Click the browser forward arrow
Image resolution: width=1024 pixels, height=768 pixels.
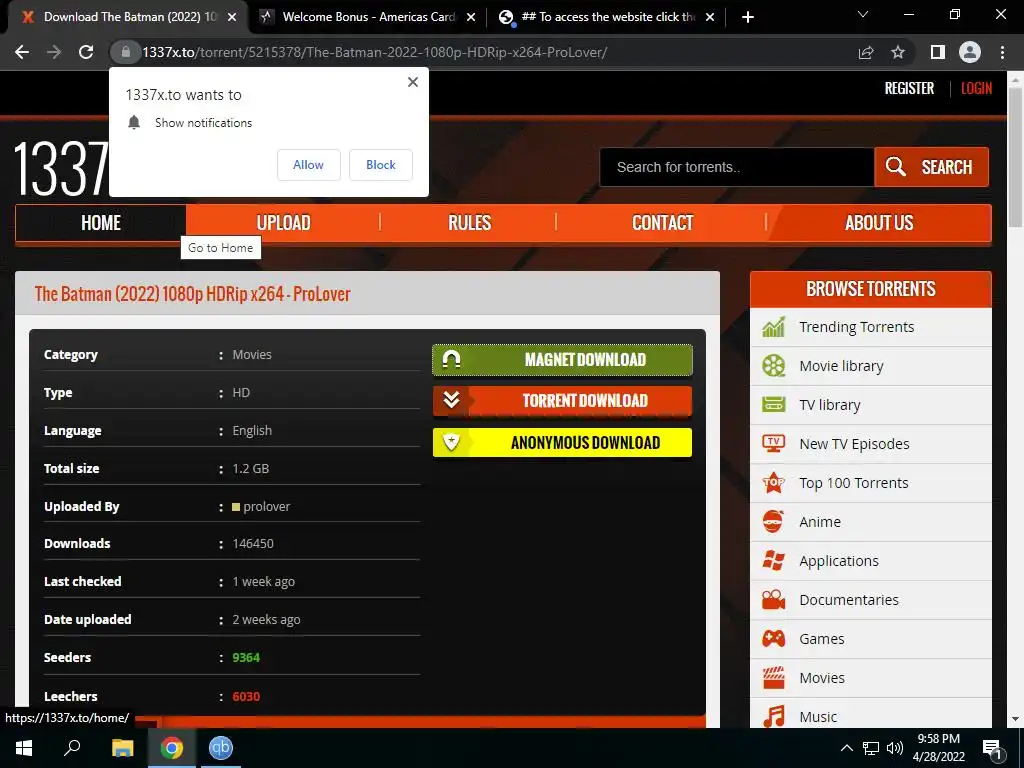point(54,52)
